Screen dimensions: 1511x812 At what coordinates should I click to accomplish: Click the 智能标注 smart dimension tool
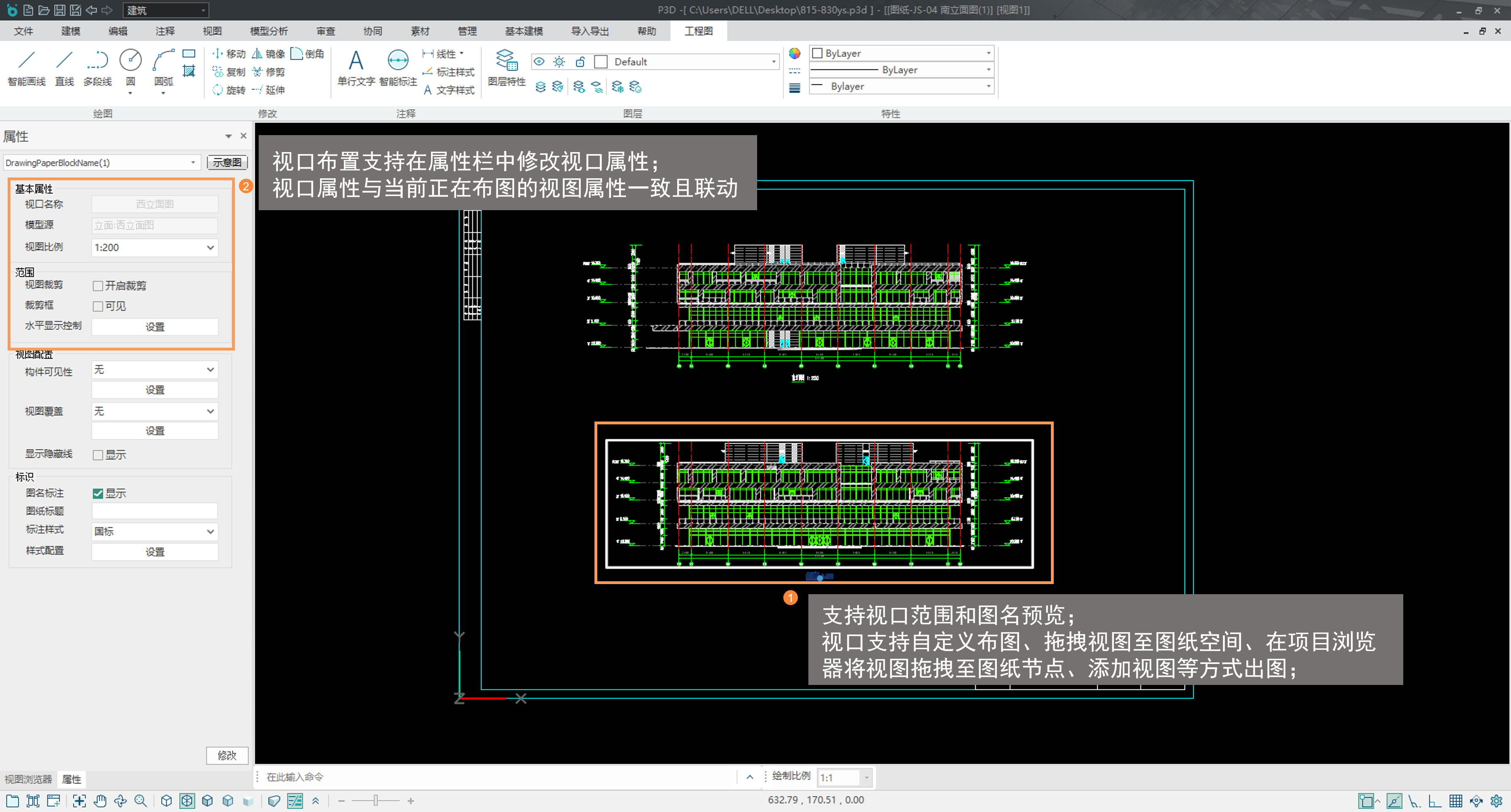pyautogui.click(x=398, y=67)
